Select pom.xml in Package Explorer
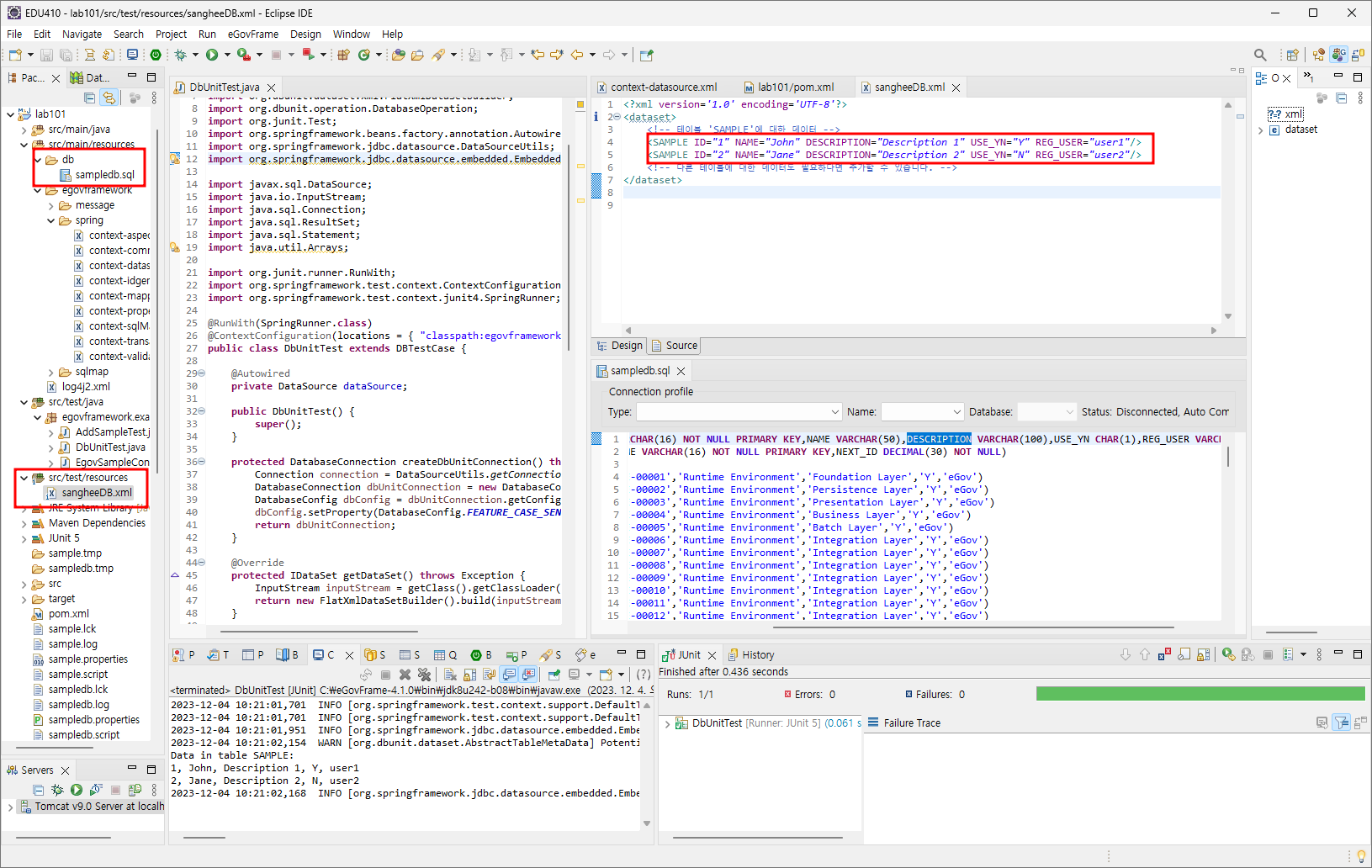The image size is (1372, 868). tap(61, 614)
